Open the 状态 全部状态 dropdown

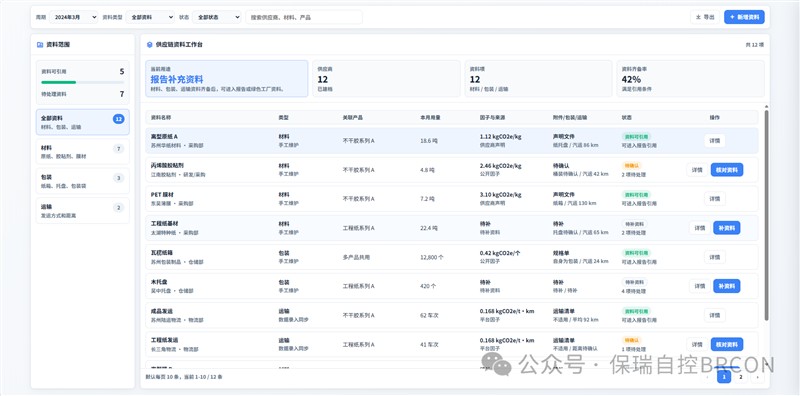(216, 17)
